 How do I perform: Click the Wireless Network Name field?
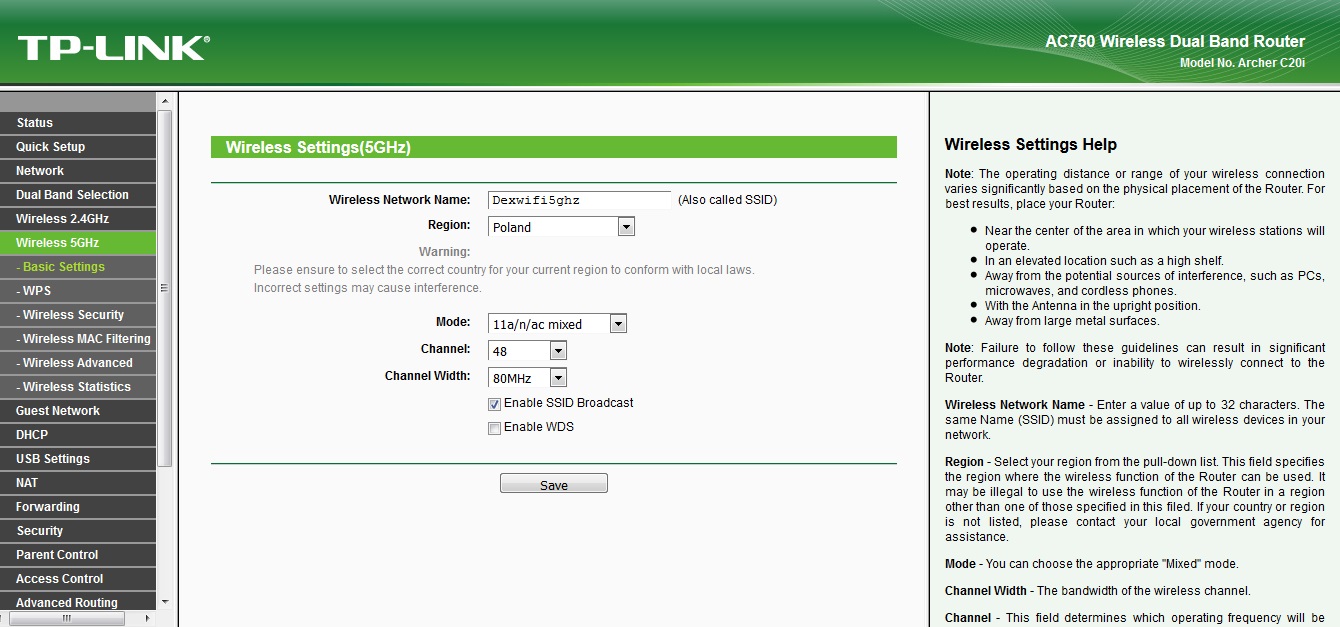click(x=580, y=200)
